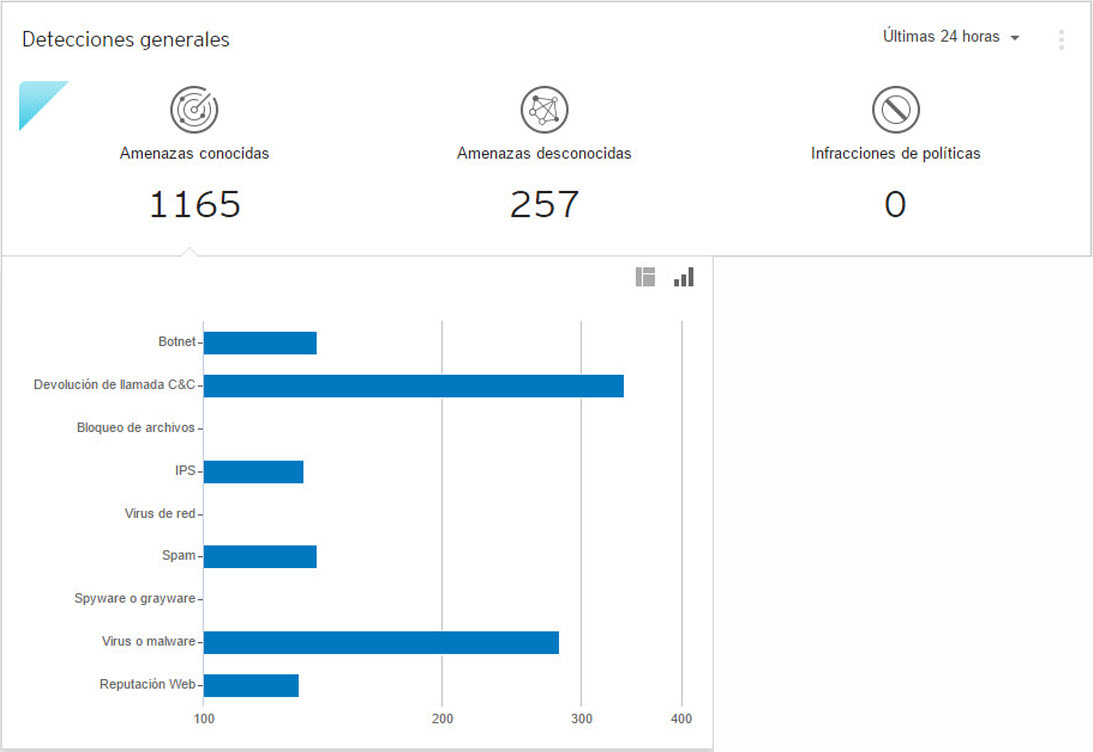Select the Infracciones de políticas tab

895,154
